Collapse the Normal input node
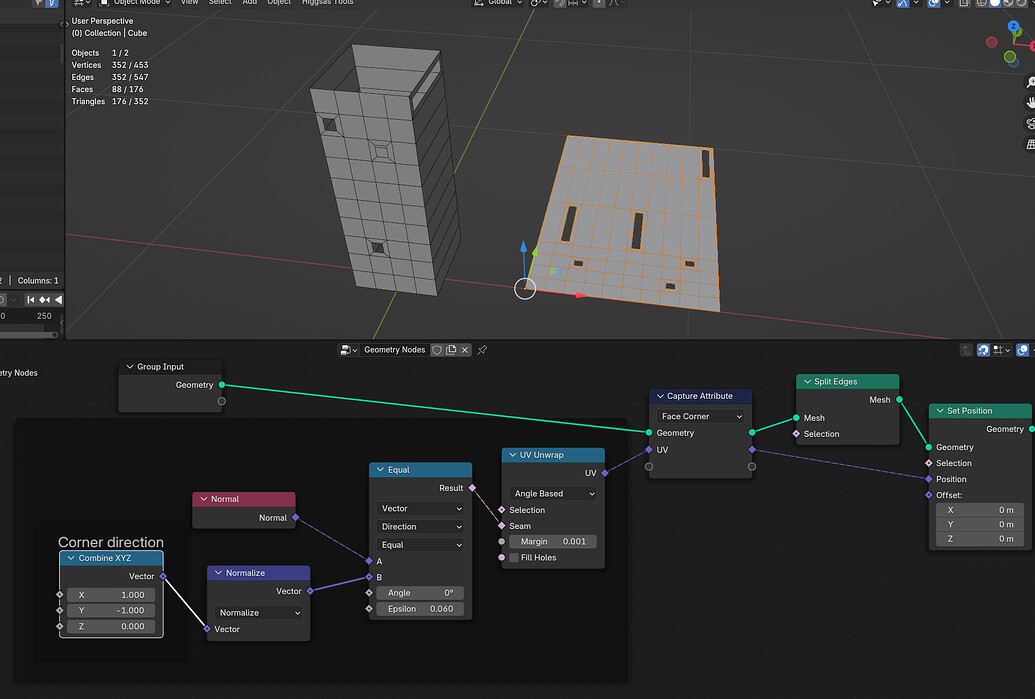The width and height of the screenshot is (1035, 699). pyautogui.click(x=203, y=499)
